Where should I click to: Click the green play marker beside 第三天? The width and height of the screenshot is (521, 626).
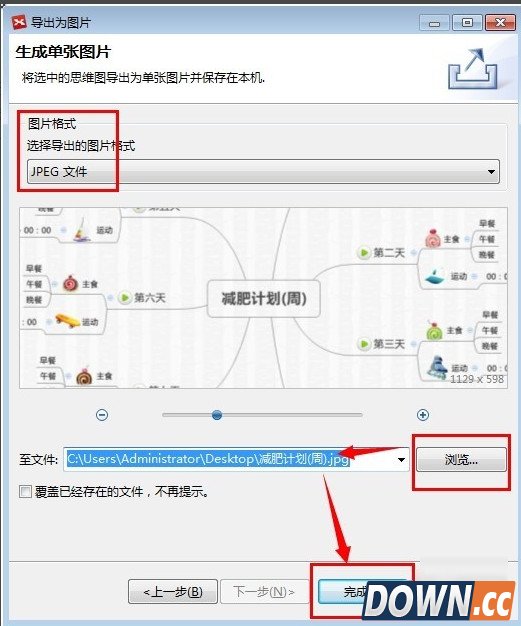pyautogui.click(x=364, y=344)
